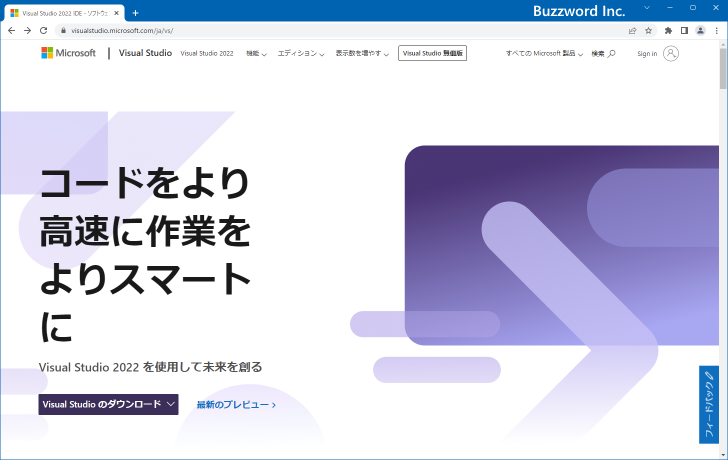Click text Visual Studio 2022 を使用して未来を創る
The width and height of the screenshot is (728, 460).
click(150, 367)
